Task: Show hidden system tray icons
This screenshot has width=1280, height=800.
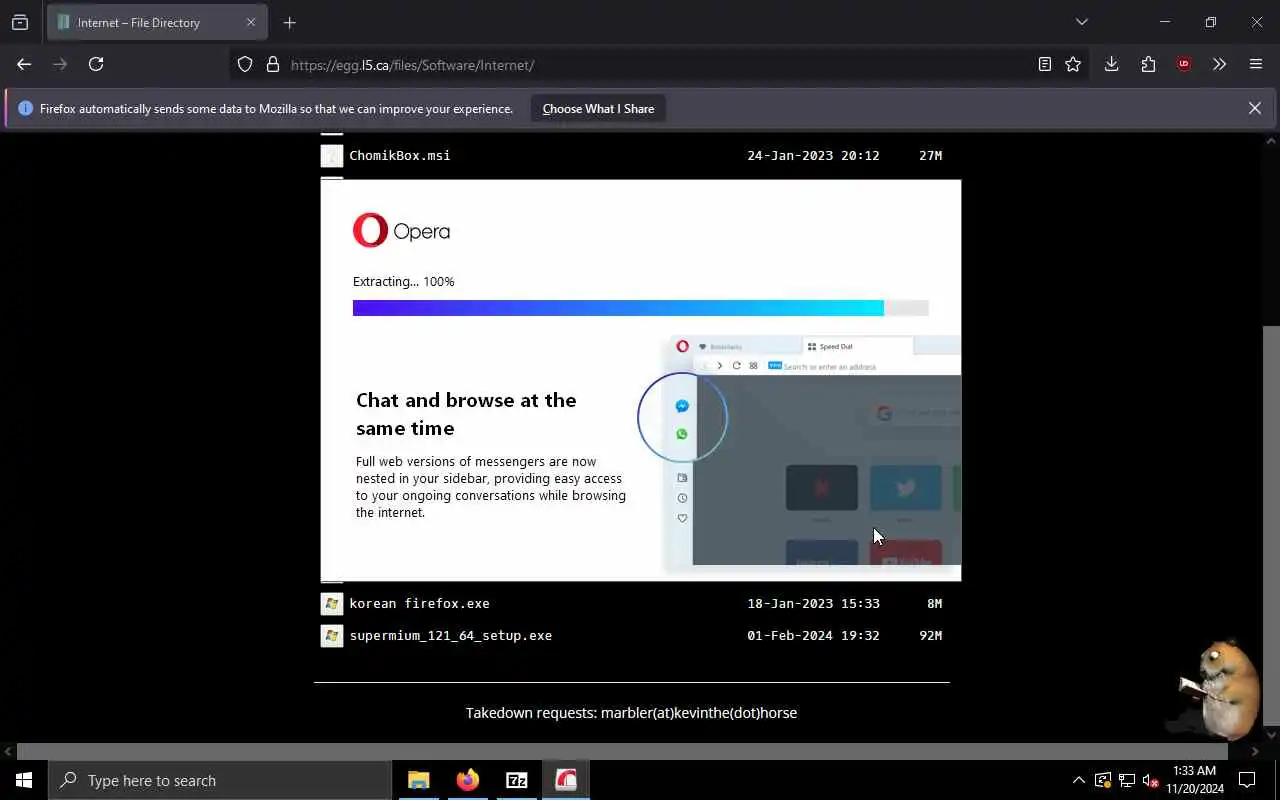Action: coord(1078,780)
